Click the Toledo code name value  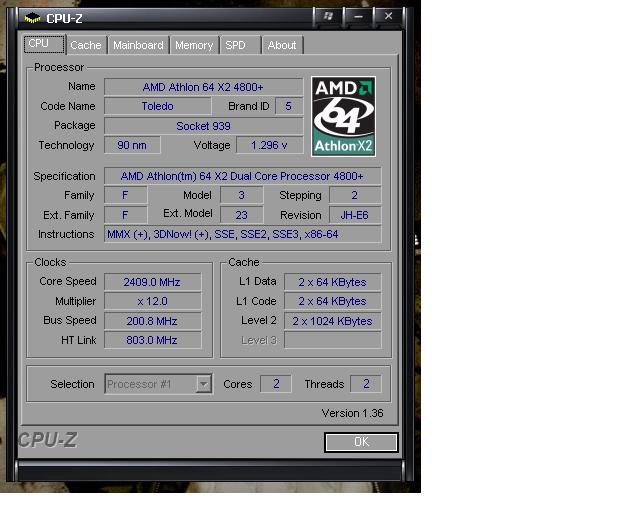tap(158, 106)
